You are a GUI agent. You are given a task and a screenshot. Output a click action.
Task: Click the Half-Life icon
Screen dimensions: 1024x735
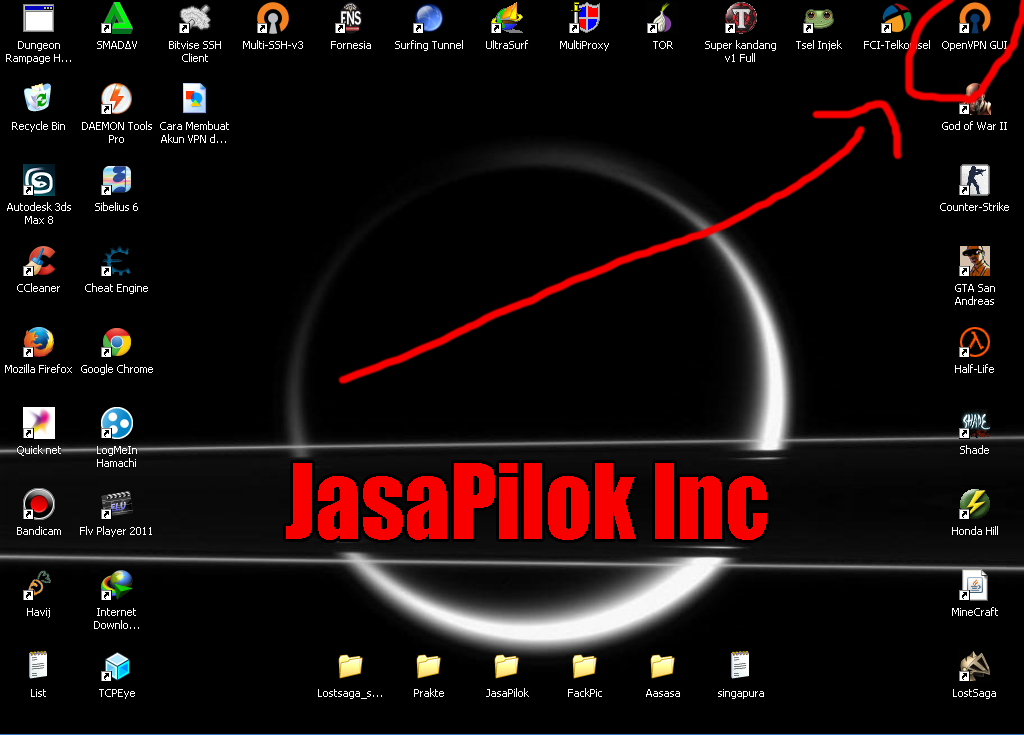pos(974,342)
